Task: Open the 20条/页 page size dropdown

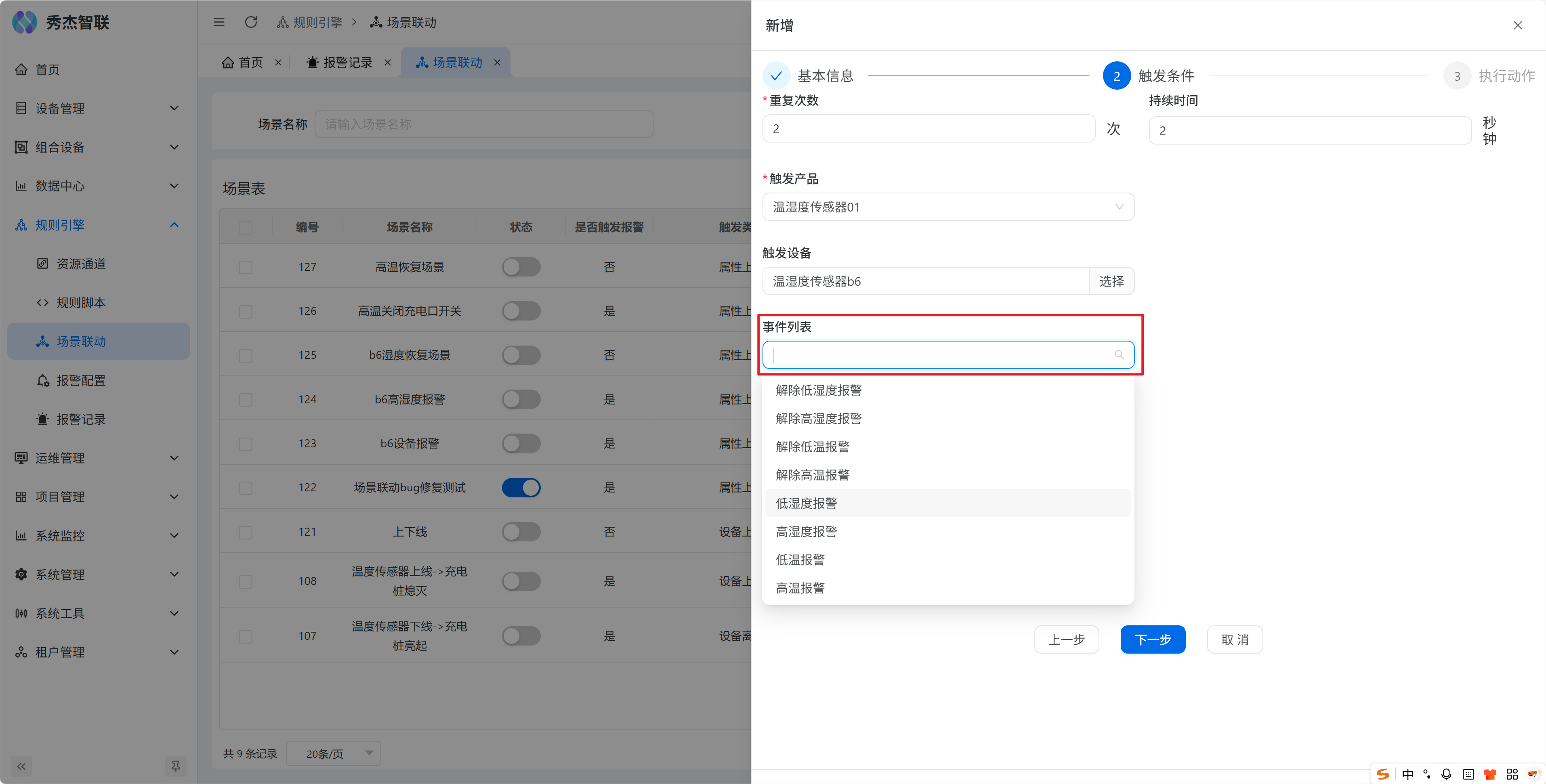Action: [x=334, y=753]
